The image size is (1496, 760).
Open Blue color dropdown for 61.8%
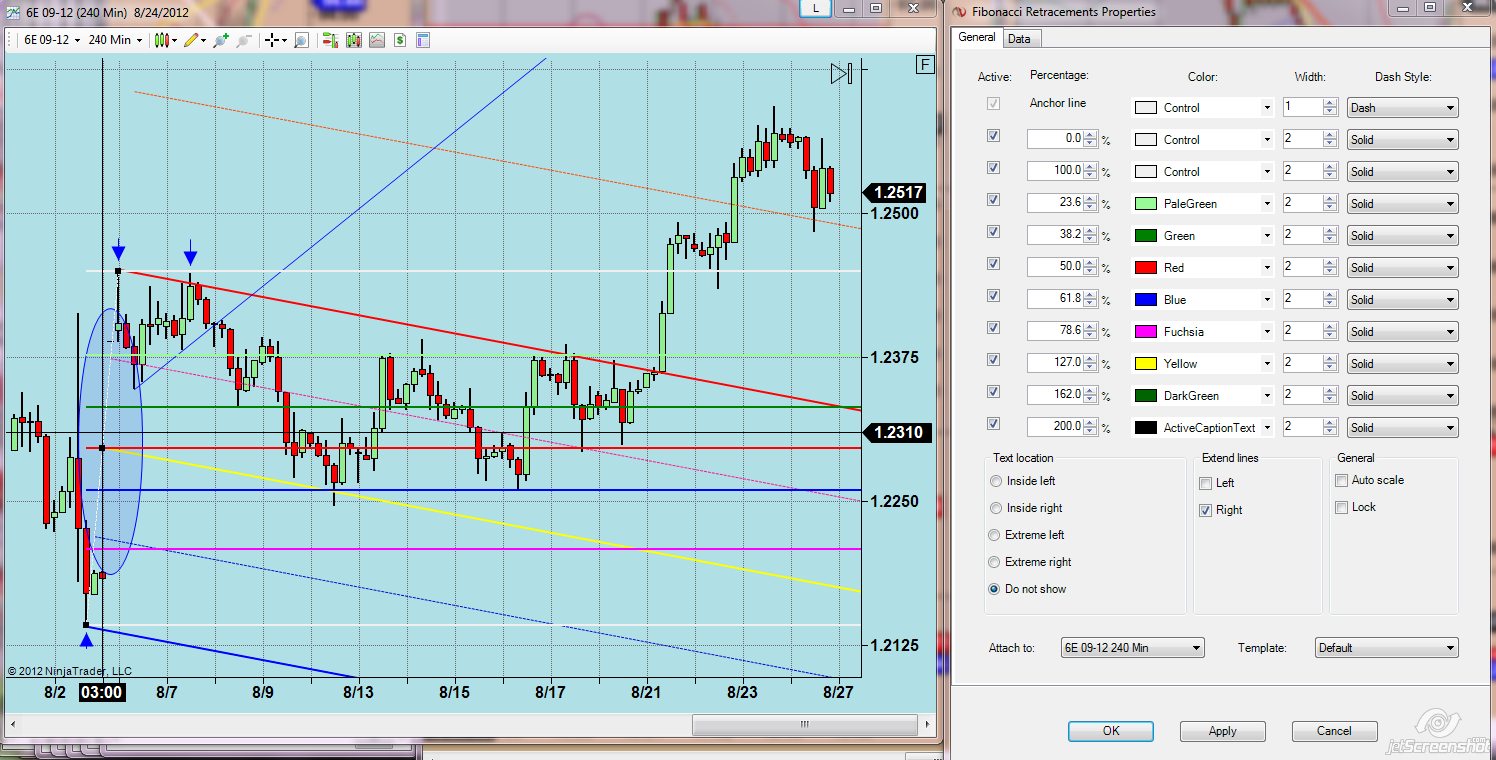click(x=1267, y=300)
